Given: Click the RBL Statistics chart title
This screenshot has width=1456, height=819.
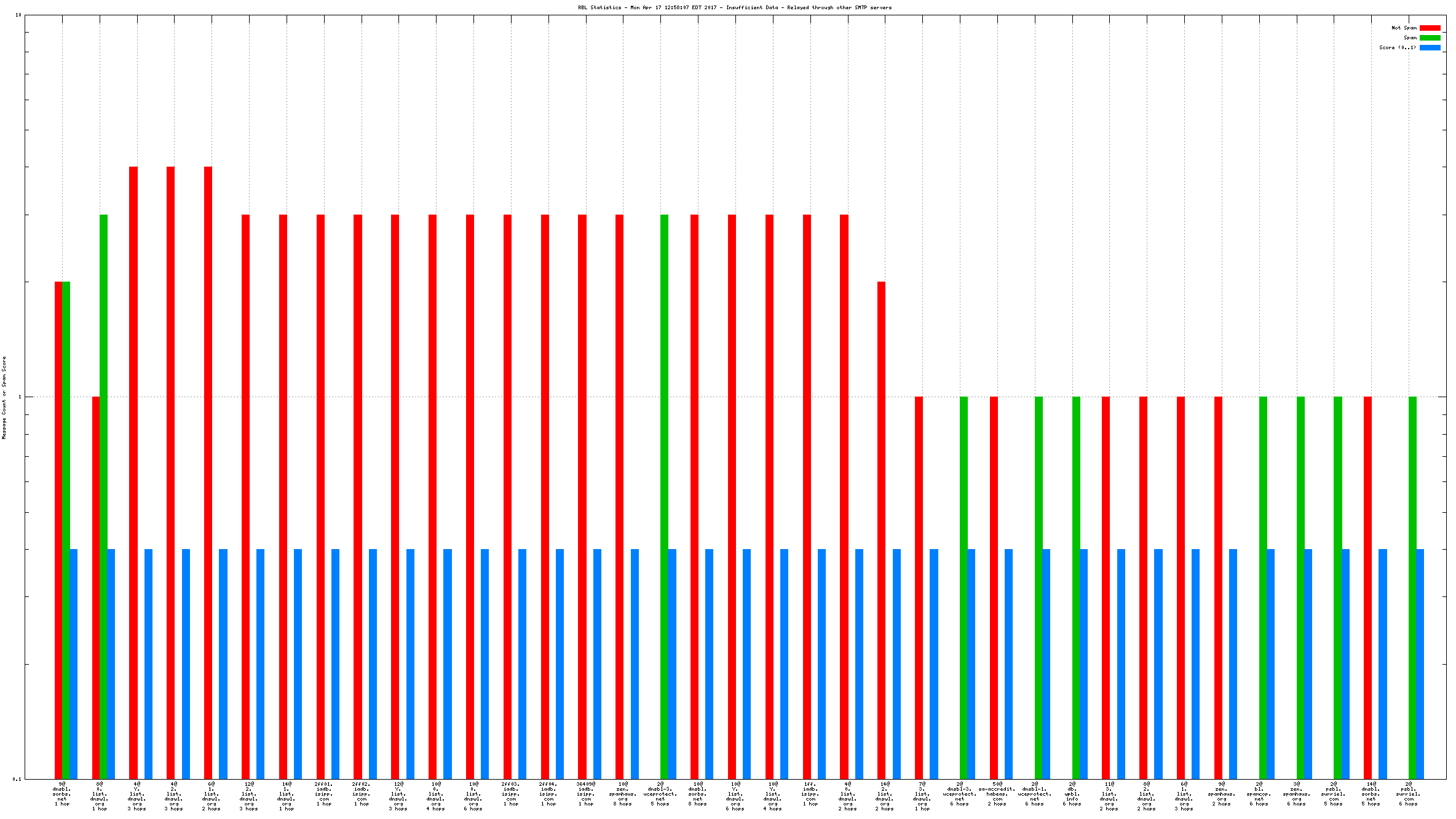Looking at the screenshot, I should tap(734, 7).
